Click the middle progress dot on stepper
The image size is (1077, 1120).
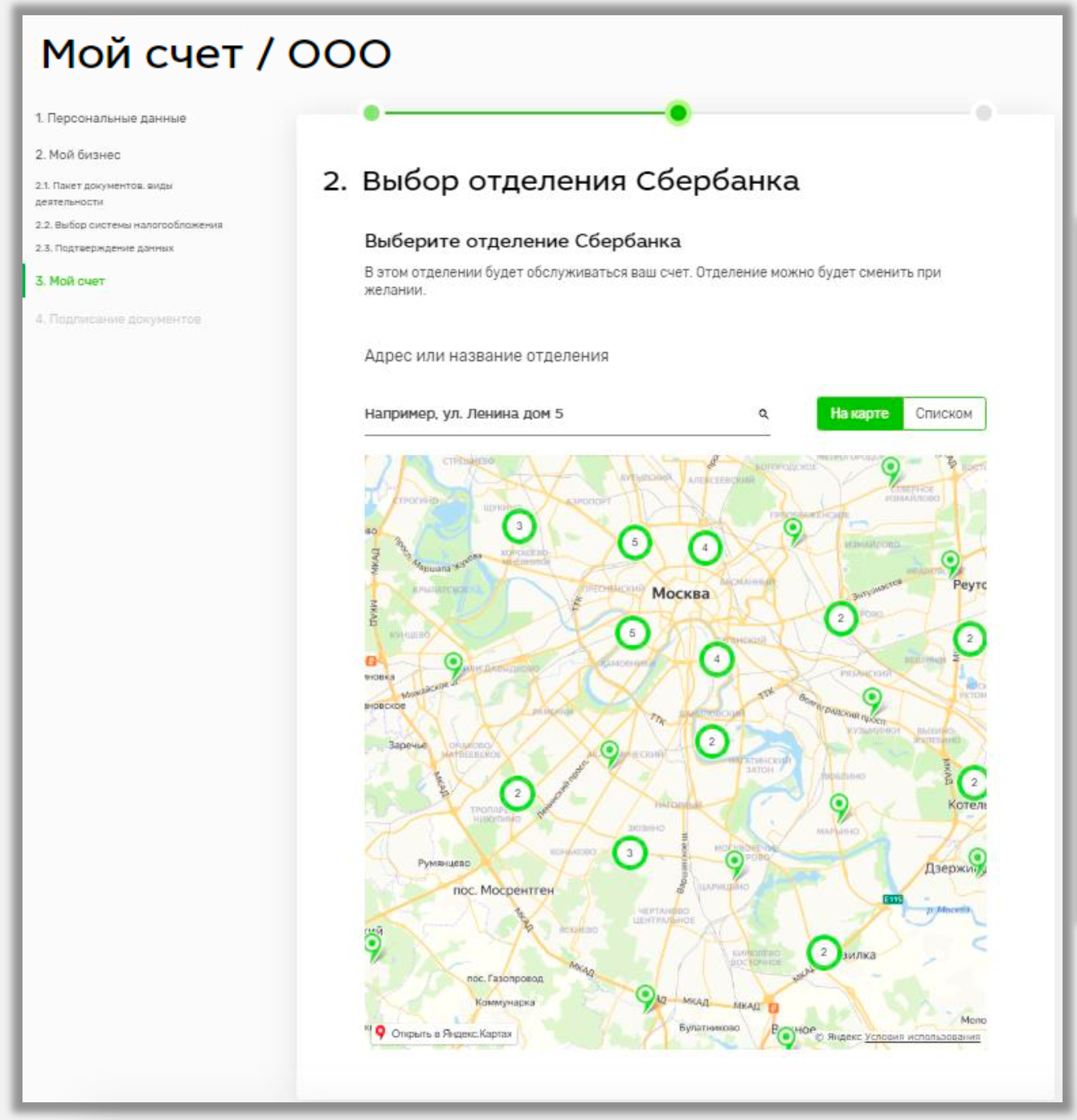[679, 114]
